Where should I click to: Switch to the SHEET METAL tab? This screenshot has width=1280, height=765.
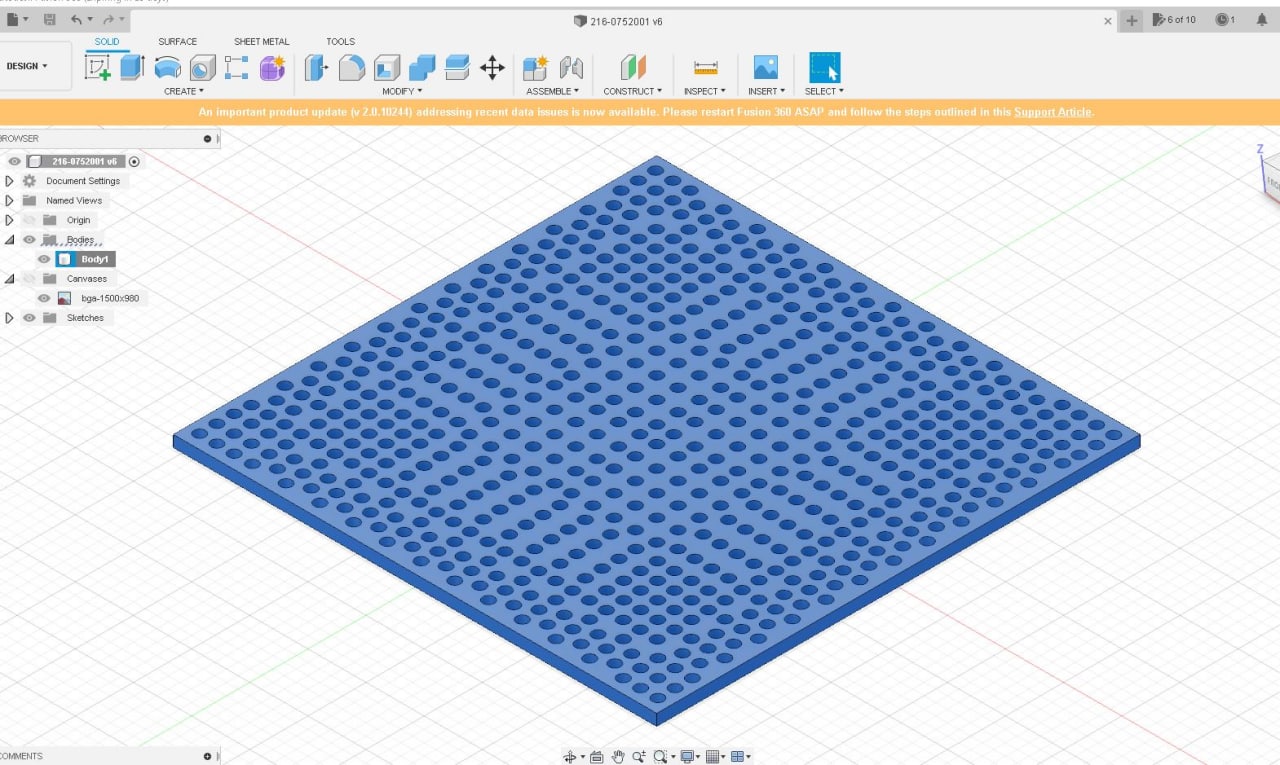261,41
